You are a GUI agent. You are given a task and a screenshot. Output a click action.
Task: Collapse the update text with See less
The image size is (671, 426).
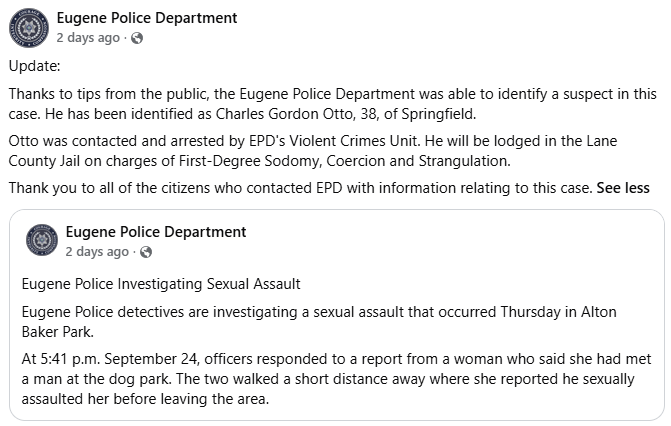point(623,188)
